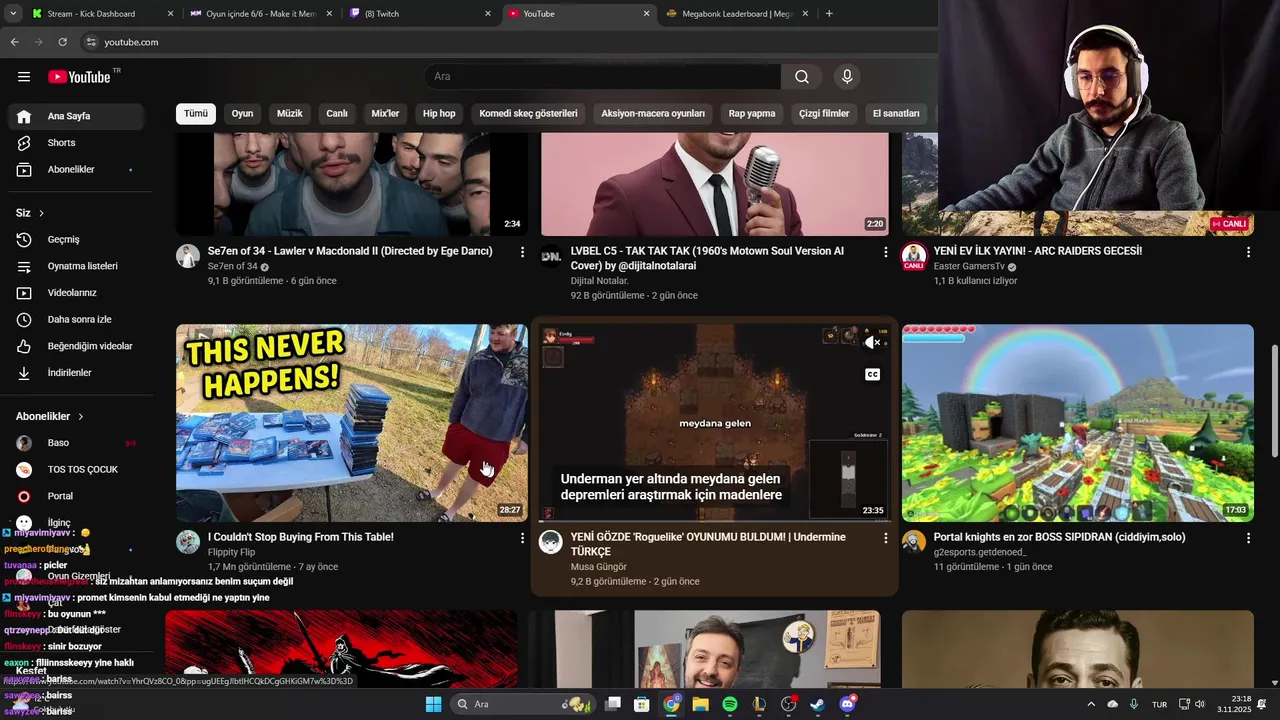Image resolution: width=1280 pixels, height=720 pixels.
Task: Open options for ARC RAIDERS live stream
Action: tap(1248, 252)
